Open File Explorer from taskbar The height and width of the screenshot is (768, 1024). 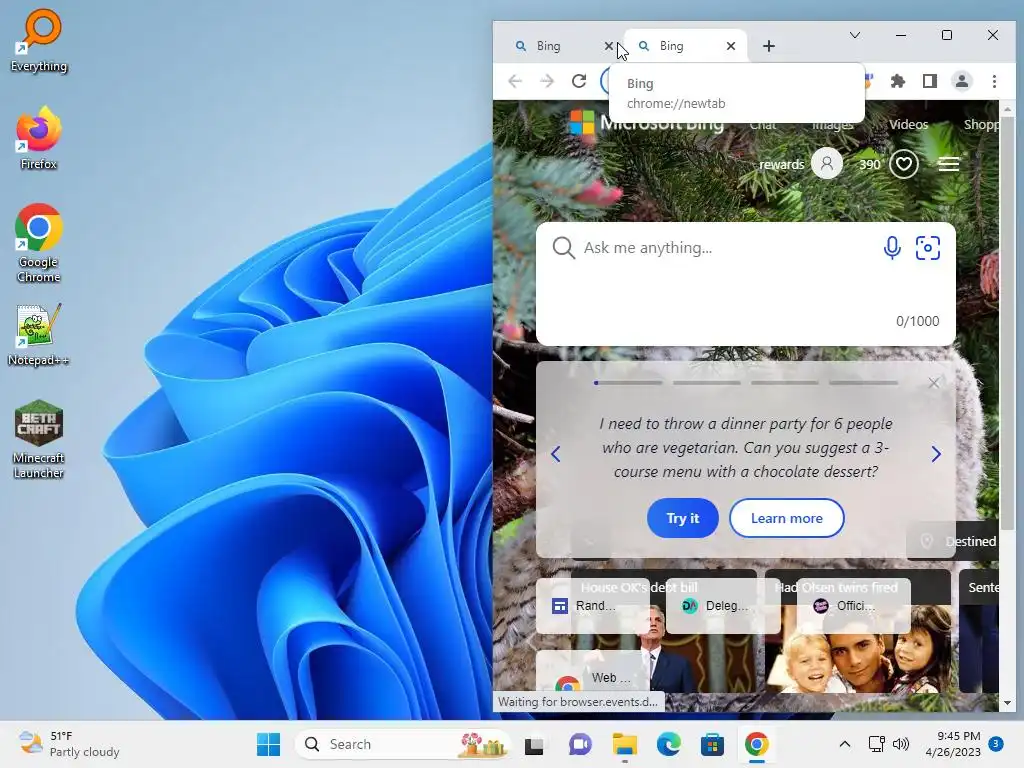pos(624,744)
